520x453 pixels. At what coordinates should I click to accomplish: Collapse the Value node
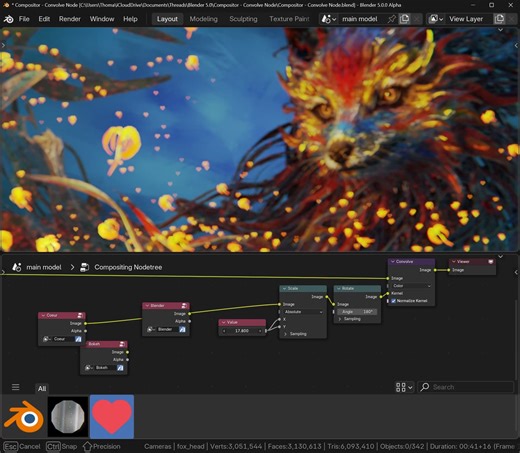pos(223,322)
